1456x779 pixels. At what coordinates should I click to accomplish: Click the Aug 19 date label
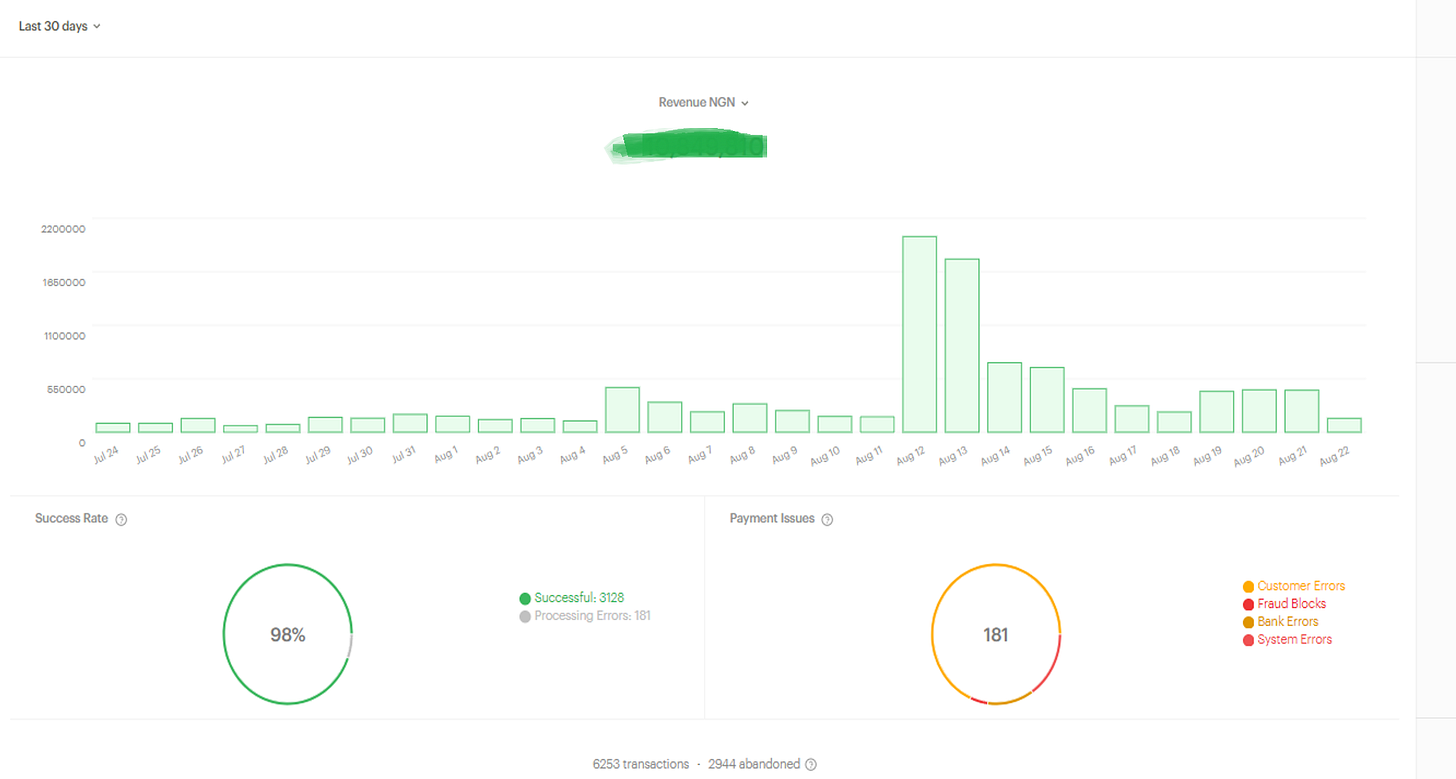point(1206,457)
